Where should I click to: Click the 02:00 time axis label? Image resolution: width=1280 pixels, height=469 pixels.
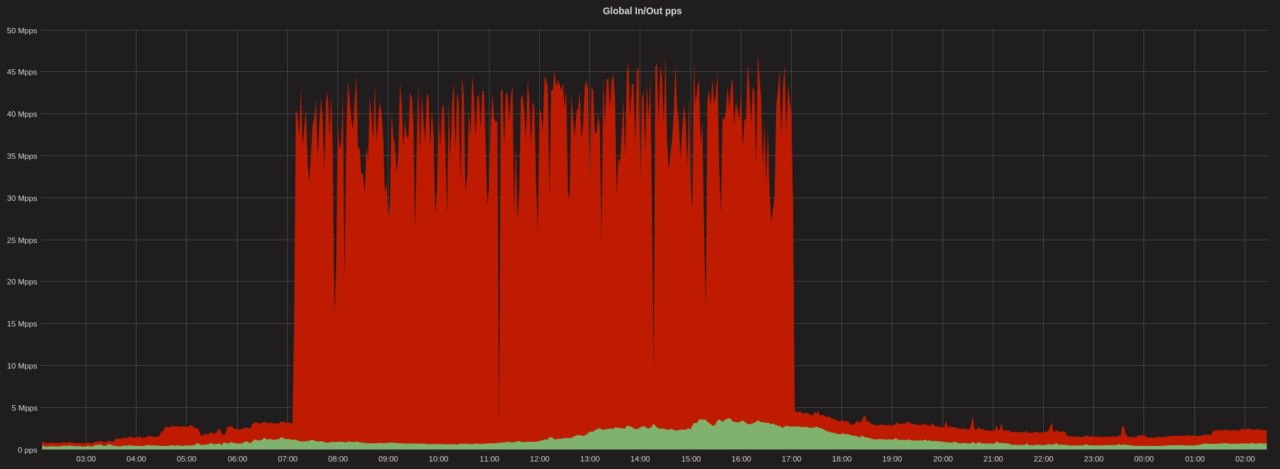coord(1244,460)
